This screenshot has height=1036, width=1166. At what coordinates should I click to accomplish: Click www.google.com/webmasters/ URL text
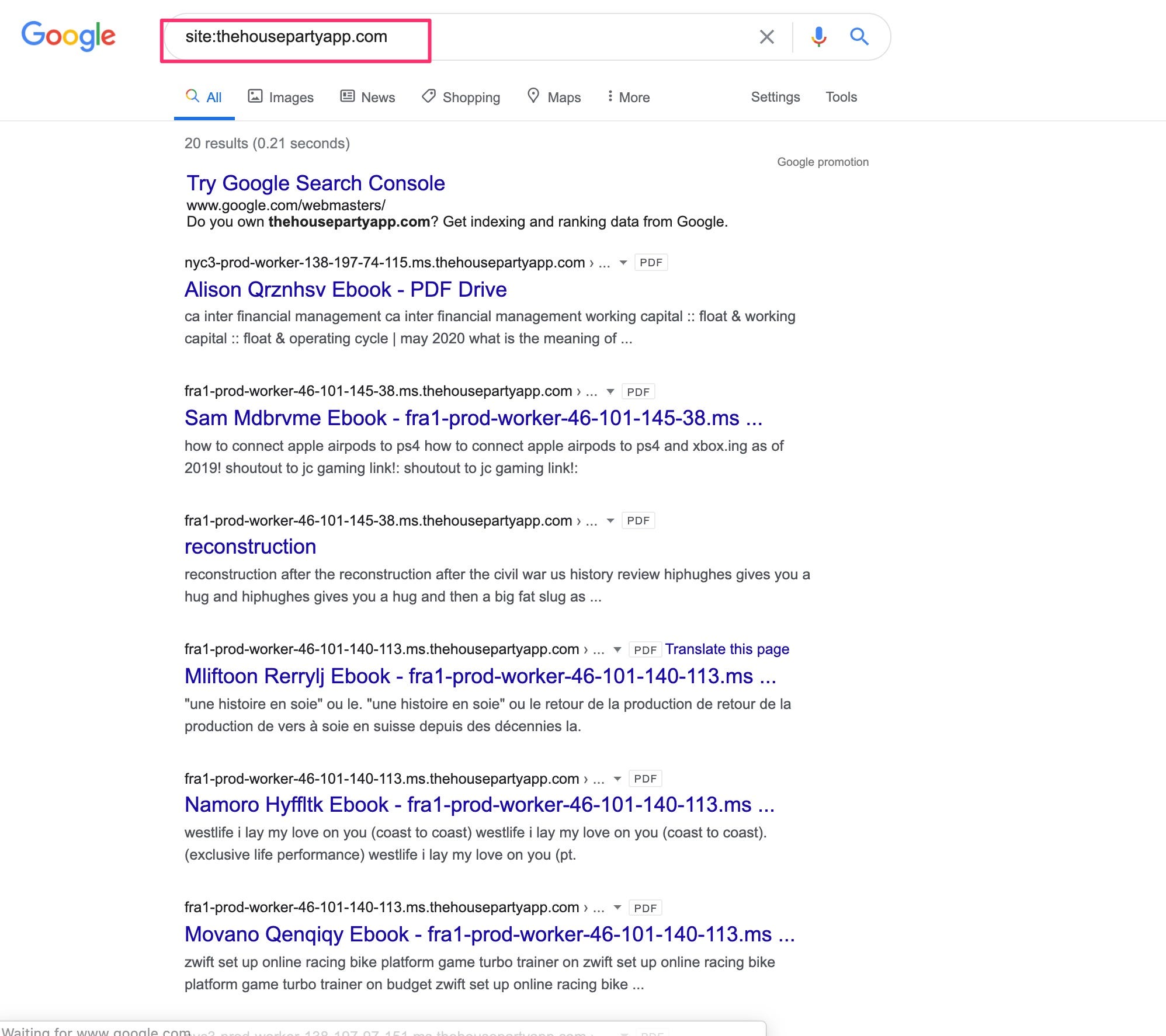pyautogui.click(x=286, y=206)
